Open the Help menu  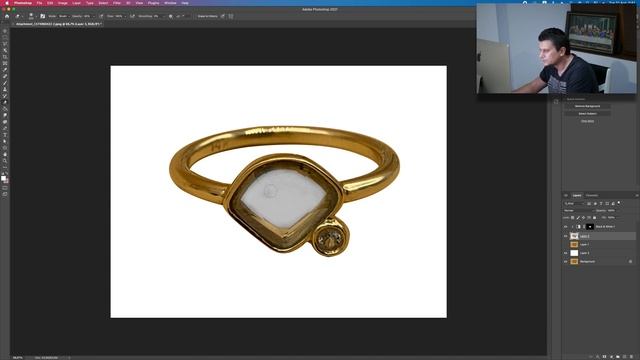point(185,3)
